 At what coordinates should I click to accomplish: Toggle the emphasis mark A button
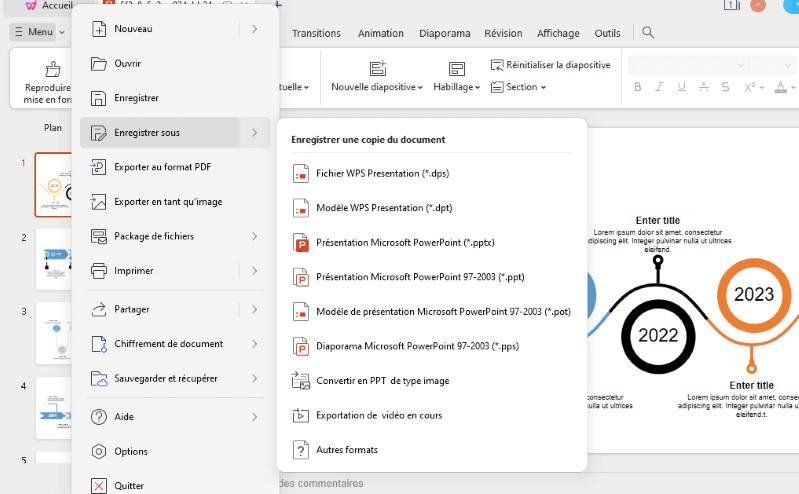[x=704, y=87]
